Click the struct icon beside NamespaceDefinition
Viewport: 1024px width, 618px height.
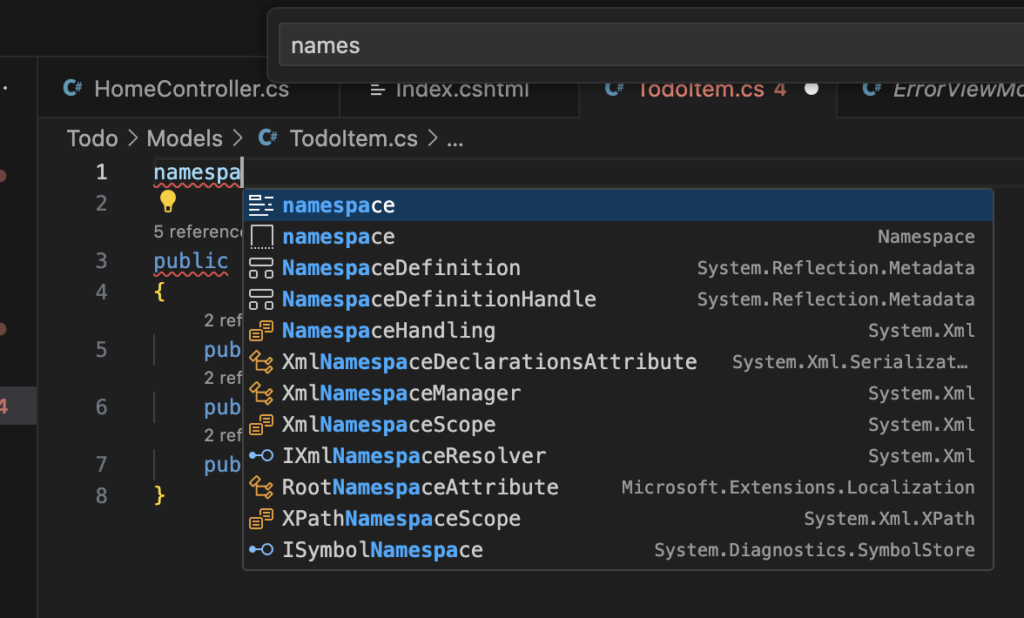click(262, 268)
